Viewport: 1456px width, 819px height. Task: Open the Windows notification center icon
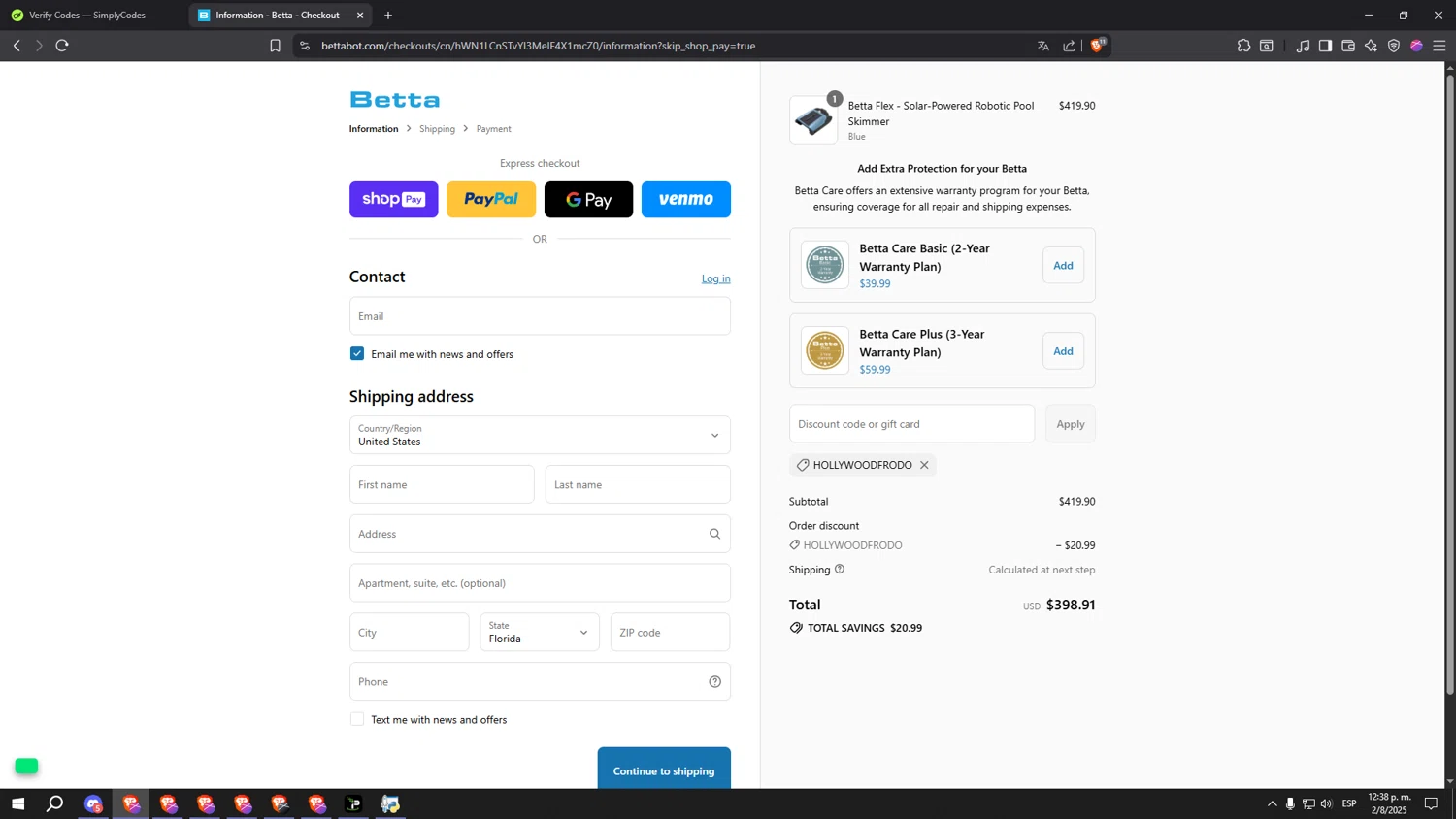[1431, 803]
